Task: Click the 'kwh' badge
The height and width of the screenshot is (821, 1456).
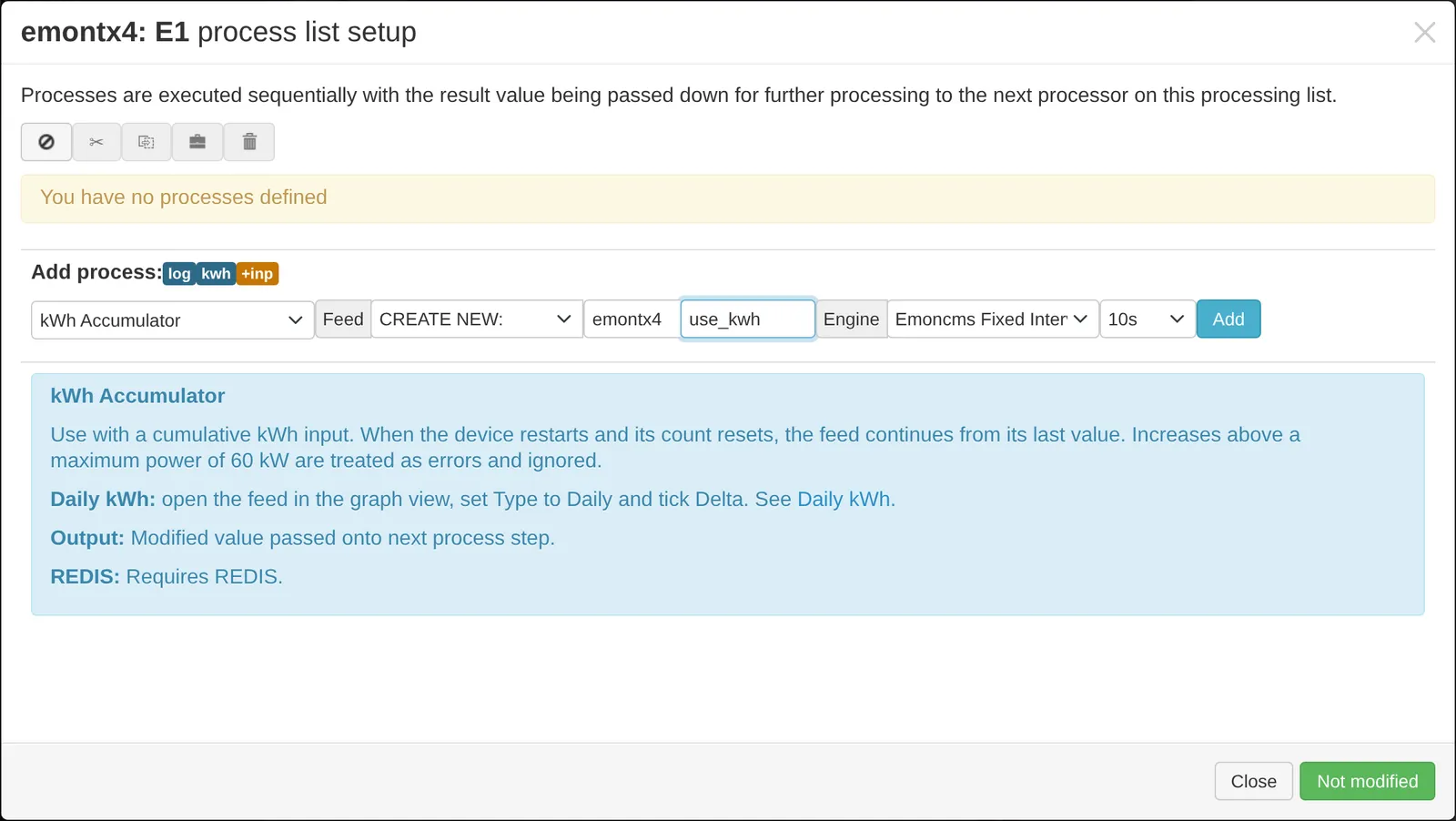Action: 216,274
